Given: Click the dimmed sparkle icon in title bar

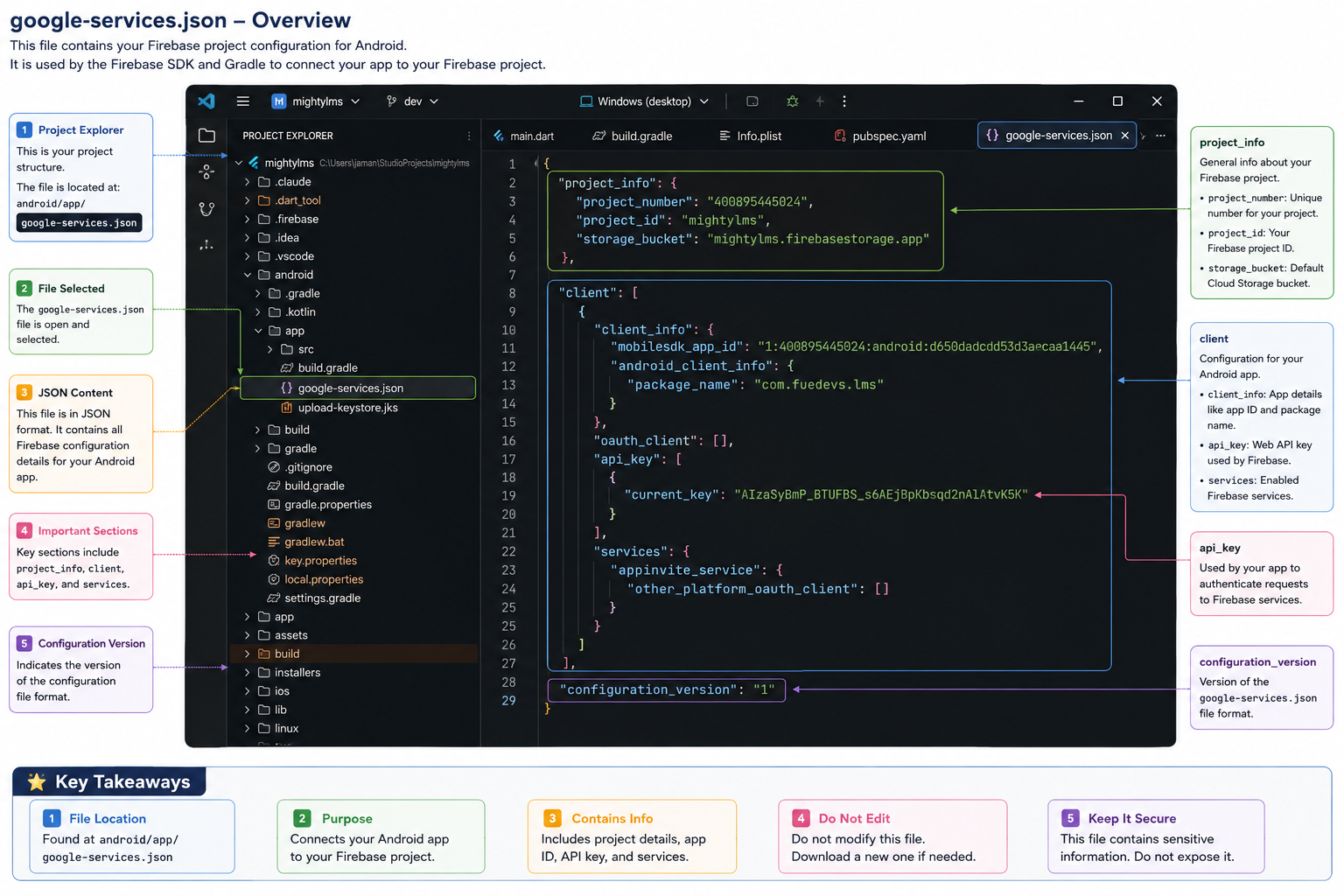Looking at the screenshot, I should coord(820,101).
